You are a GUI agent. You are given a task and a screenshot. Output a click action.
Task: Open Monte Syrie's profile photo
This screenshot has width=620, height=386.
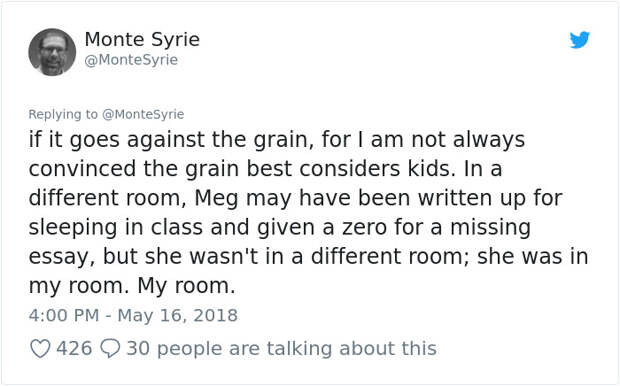coord(52,52)
